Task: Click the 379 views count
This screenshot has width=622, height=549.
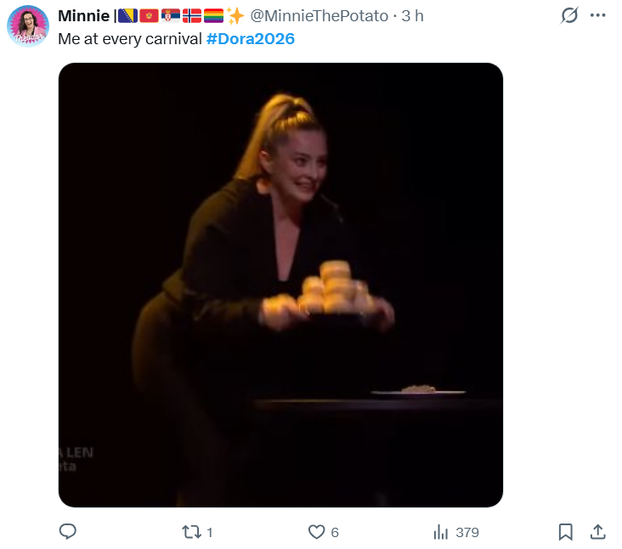Action: click(x=467, y=533)
